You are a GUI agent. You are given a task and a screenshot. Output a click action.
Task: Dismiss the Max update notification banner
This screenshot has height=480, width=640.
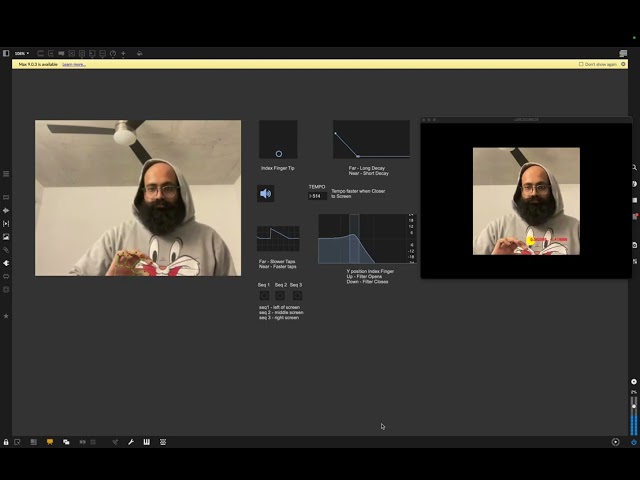tap(623, 64)
